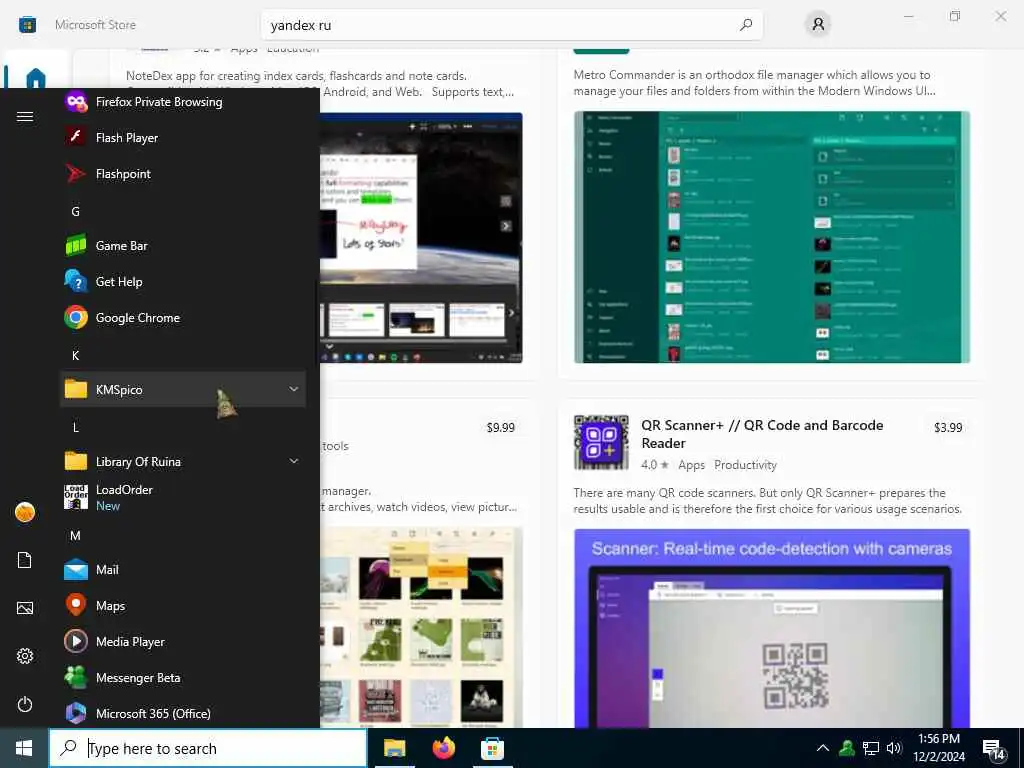
Task: Open the Power options button
Action: coord(25,704)
